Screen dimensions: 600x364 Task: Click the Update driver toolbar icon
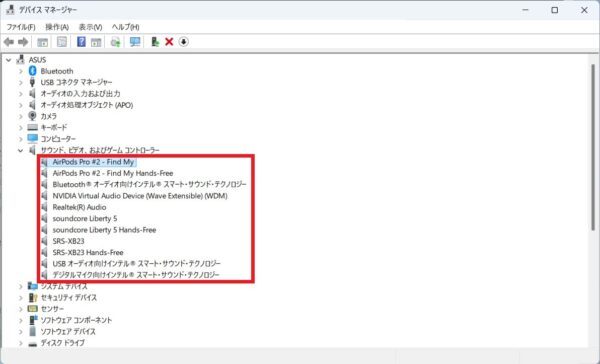click(155, 42)
